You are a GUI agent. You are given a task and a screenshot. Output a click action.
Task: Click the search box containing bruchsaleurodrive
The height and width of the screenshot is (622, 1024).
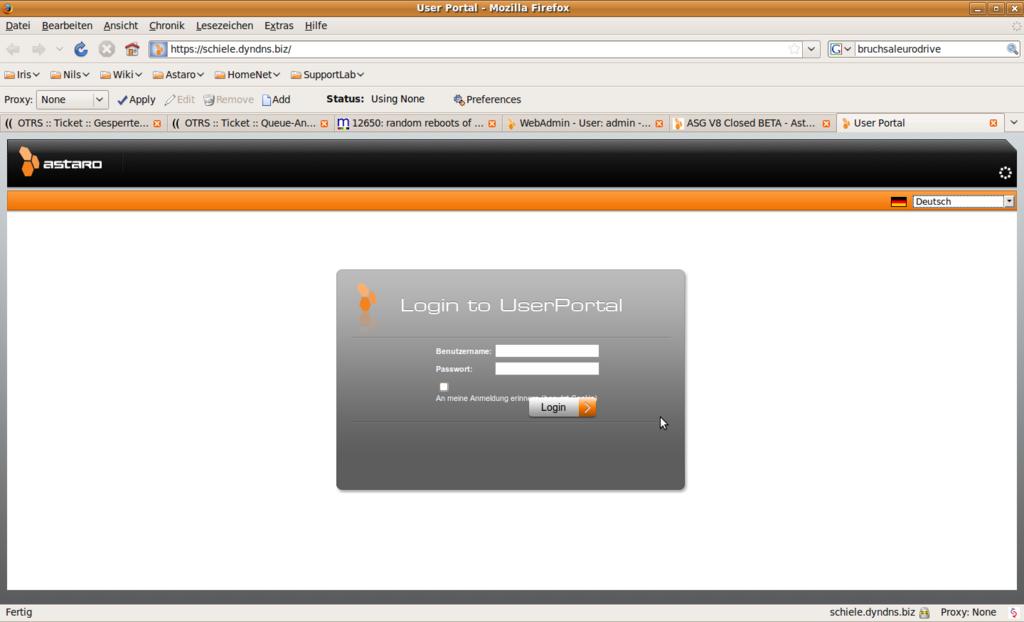tap(930, 49)
